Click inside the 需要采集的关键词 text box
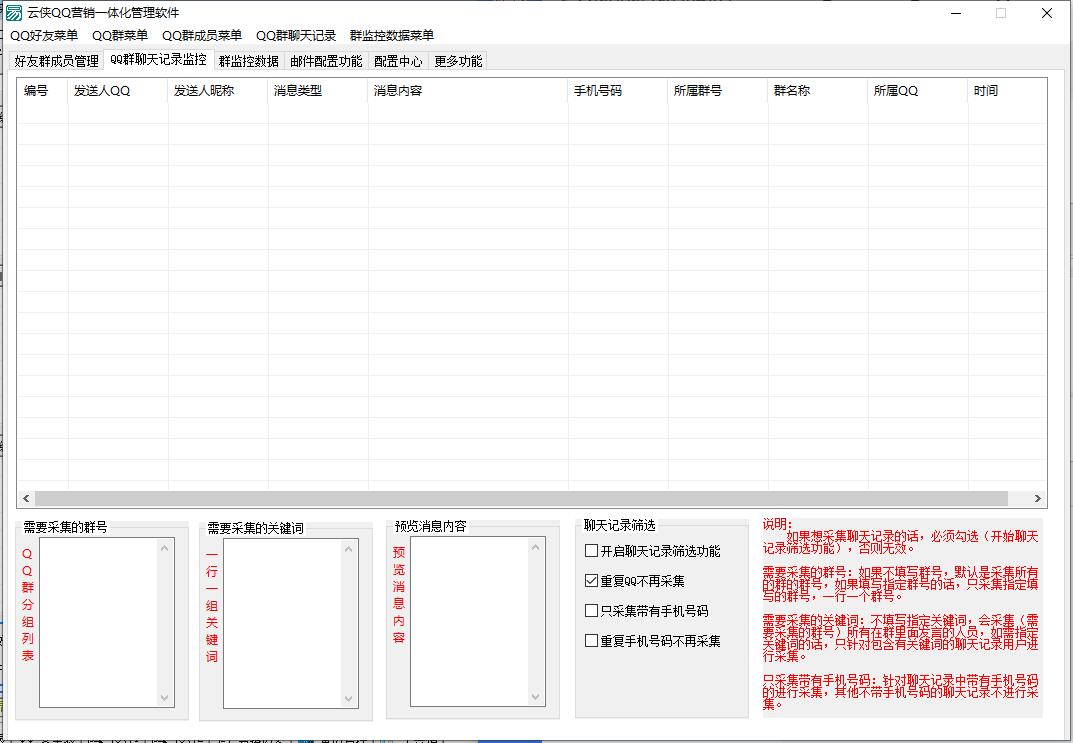Viewport: 1073px width, 743px height. 283,623
